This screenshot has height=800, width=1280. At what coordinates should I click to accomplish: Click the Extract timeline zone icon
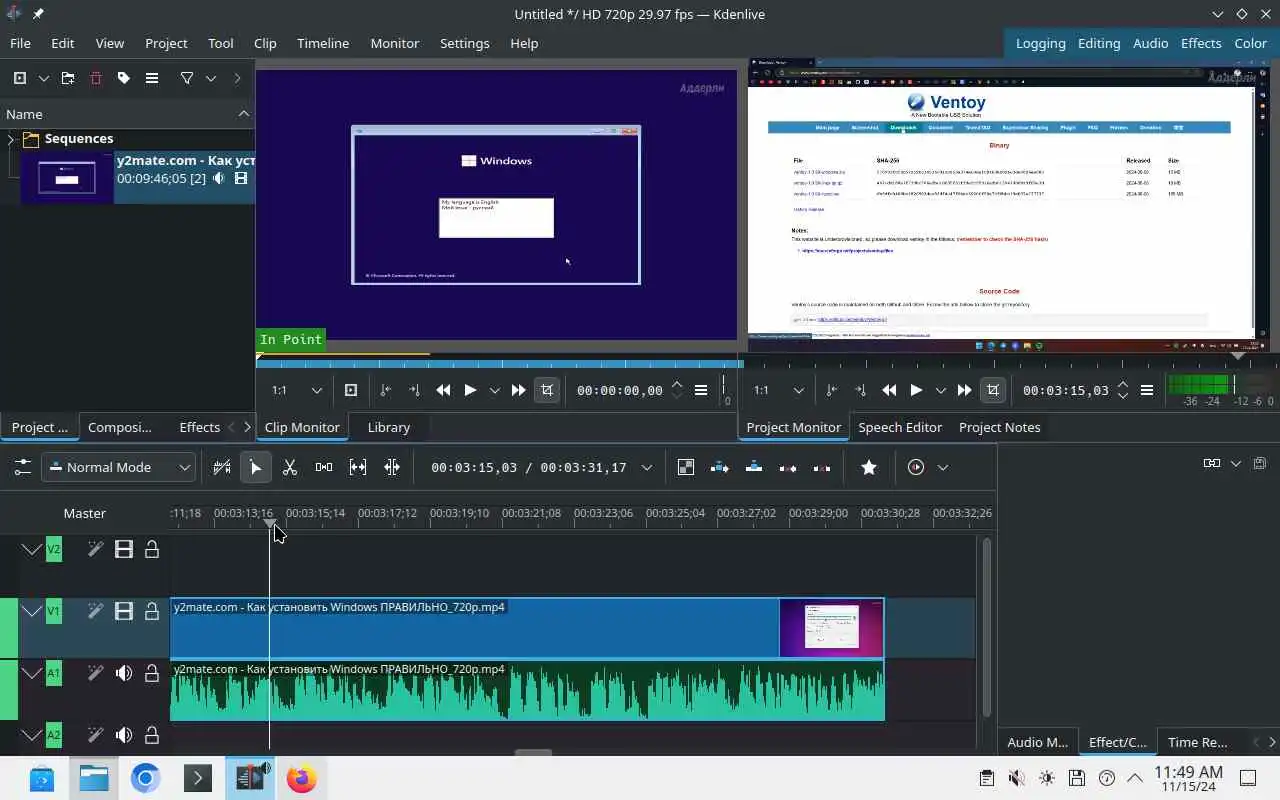788,467
